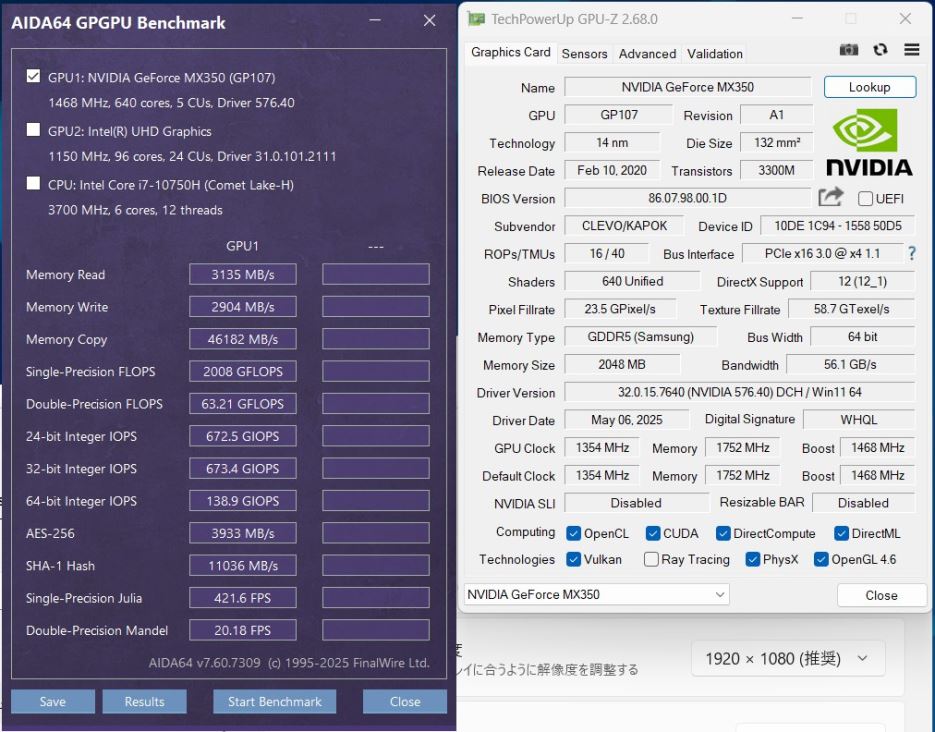Toggle the UEFI checkbox
The height and width of the screenshot is (732, 935).
(x=865, y=199)
